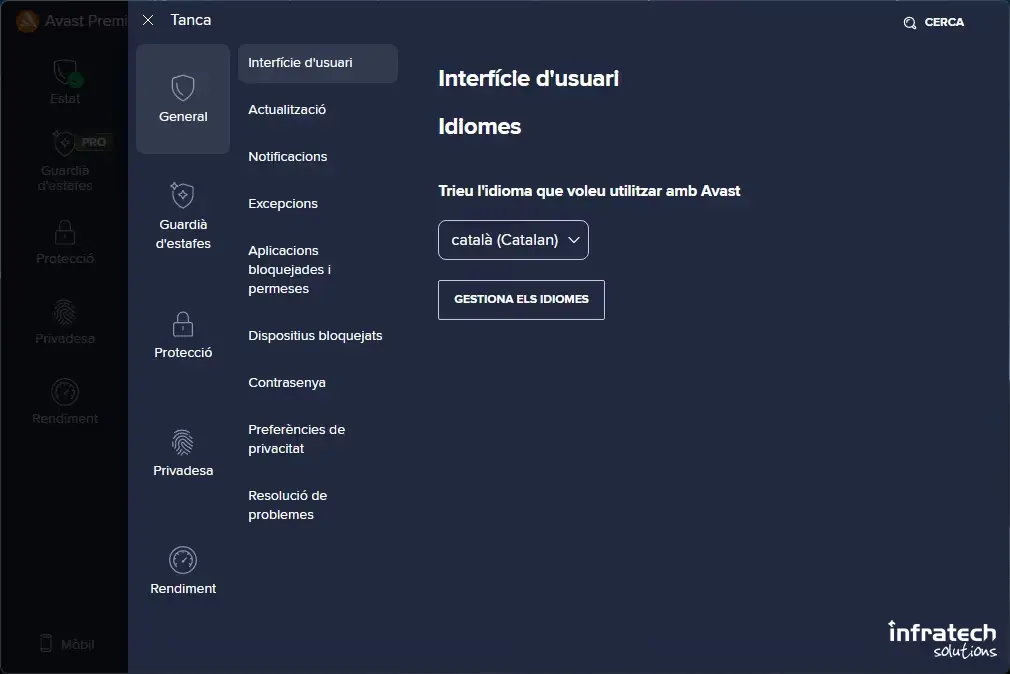Click the Protecció icon in the far-left sidebar
The image size is (1010, 674).
pyautogui.click(x=64, y=232)
